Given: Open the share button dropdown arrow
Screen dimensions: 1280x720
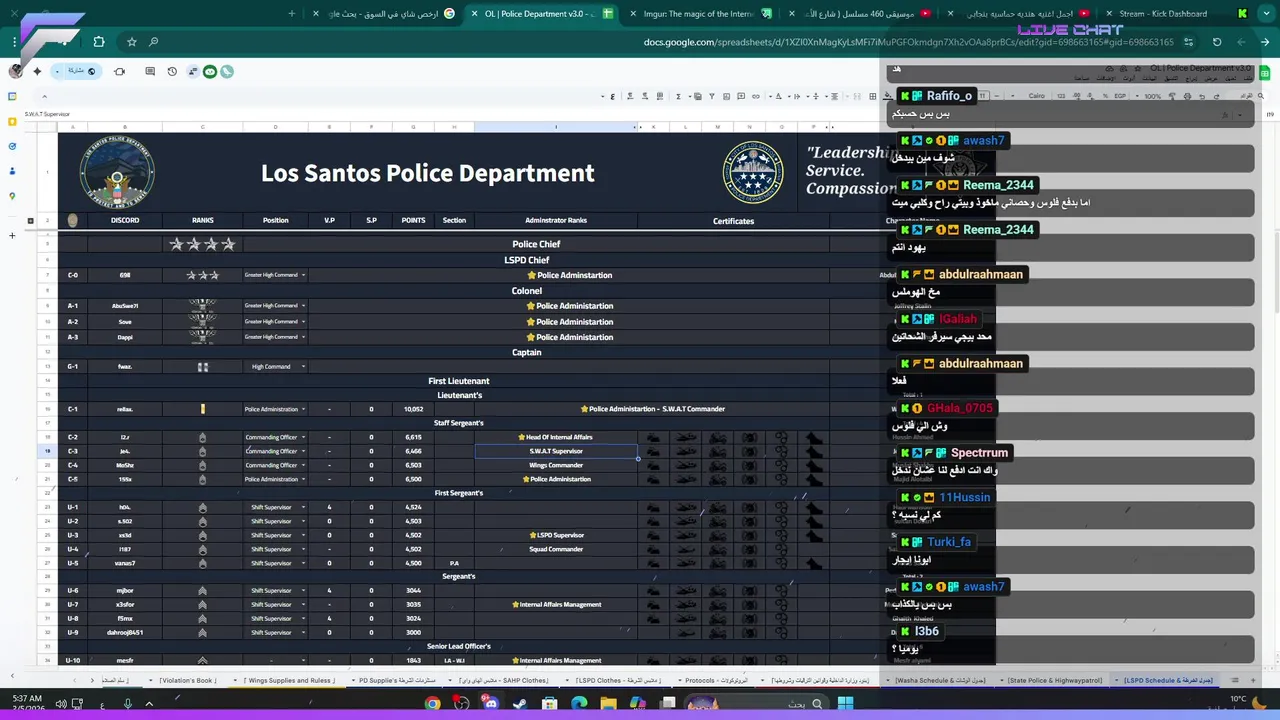Looking at the screenshot, I should [x=57, y=71].
